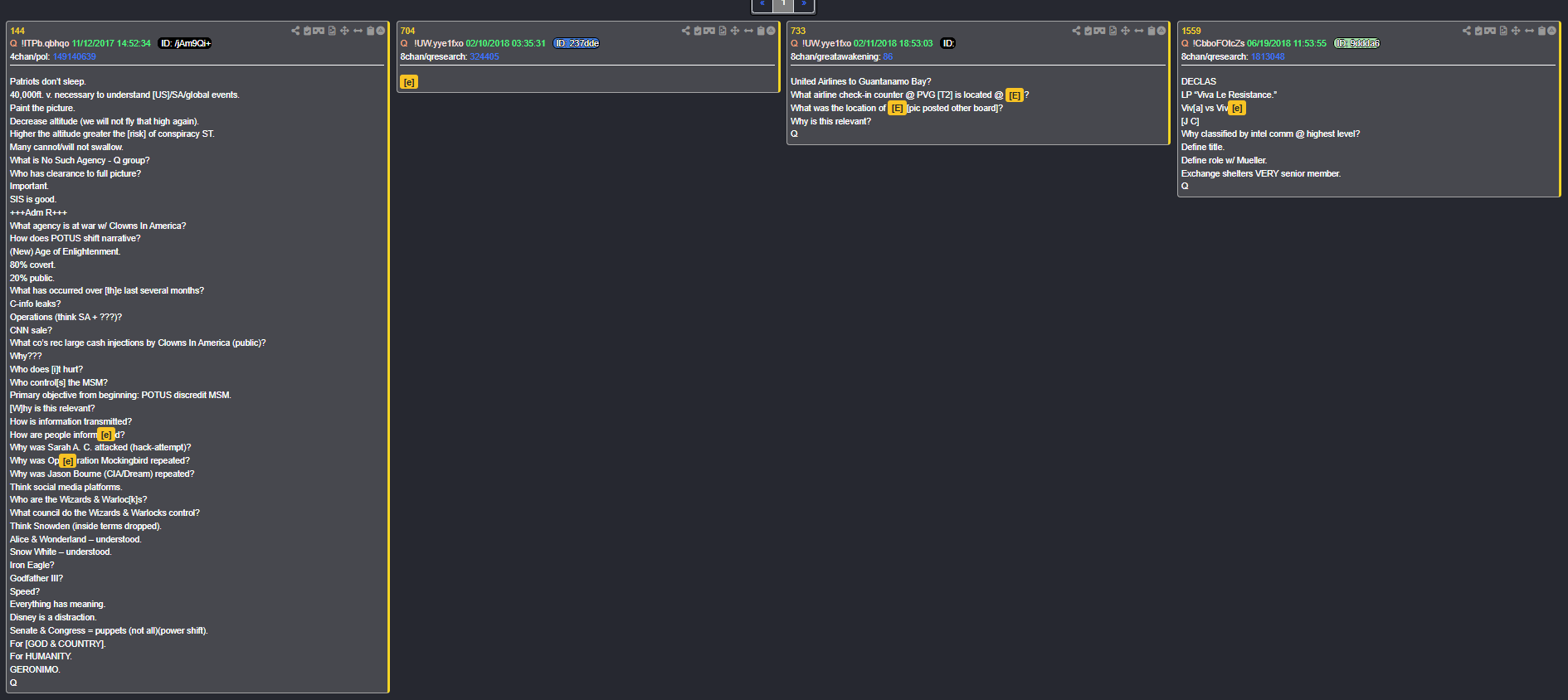Click the document image icon on post 1559

(x=1503, y=31)
